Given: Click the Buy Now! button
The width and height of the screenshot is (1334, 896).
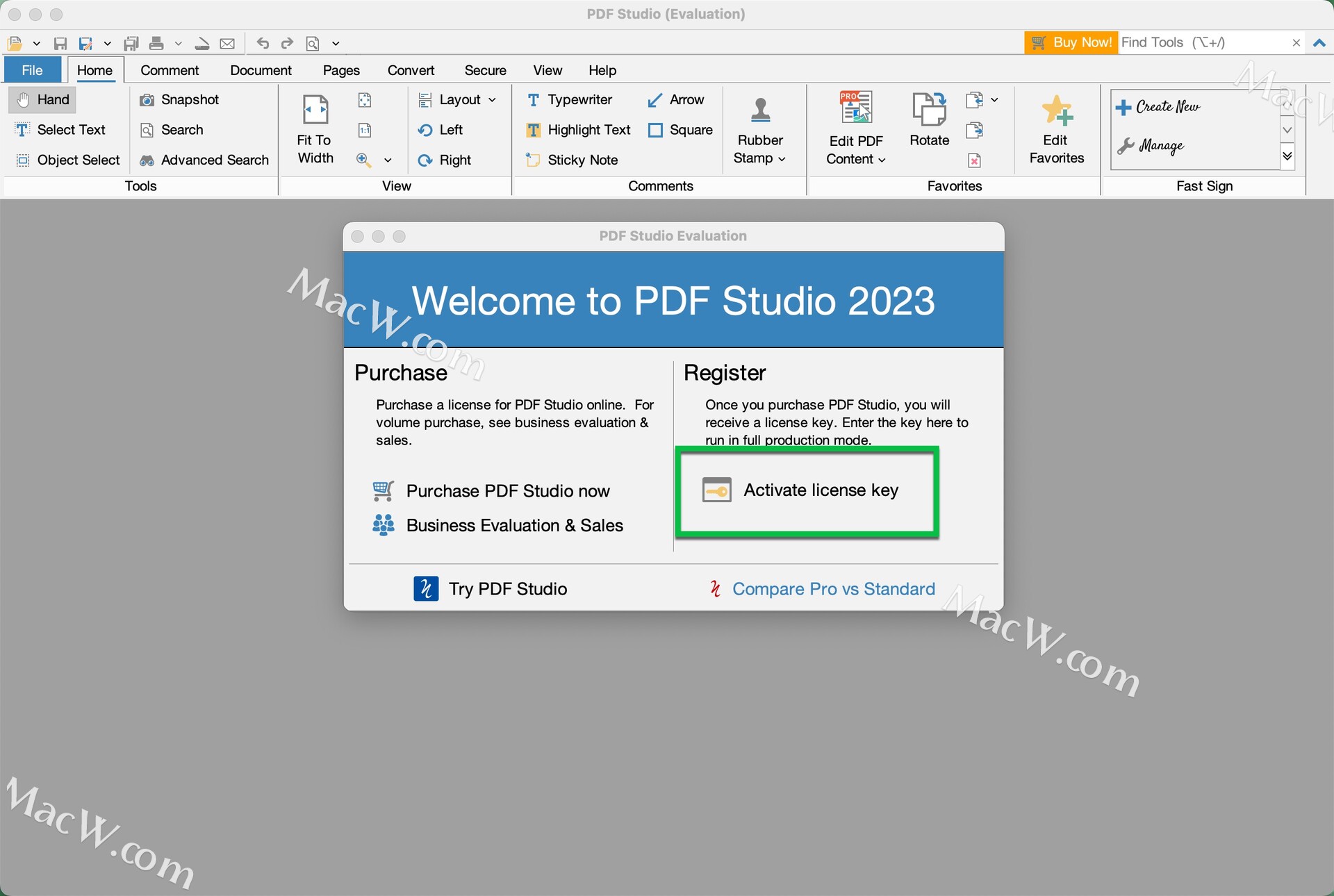Looking at the screenshot, I should coord(1071,42).
